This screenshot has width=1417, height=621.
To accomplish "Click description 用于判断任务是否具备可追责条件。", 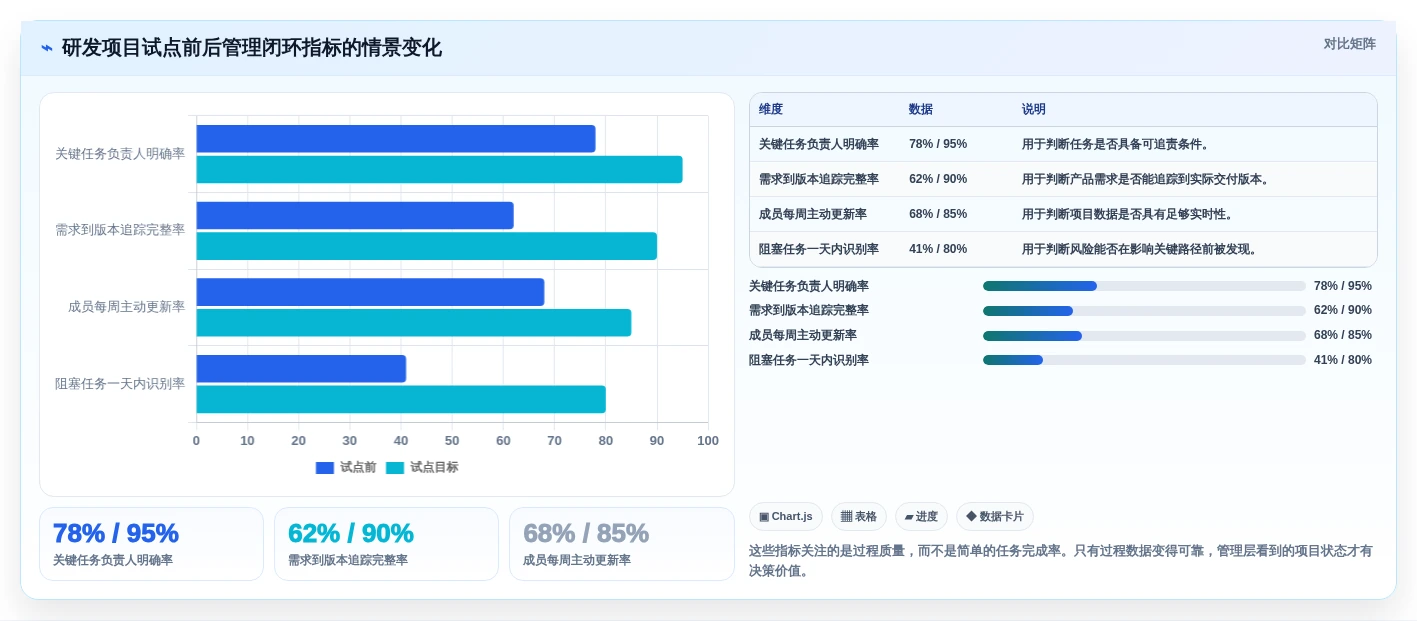I will click(1118, 144).
